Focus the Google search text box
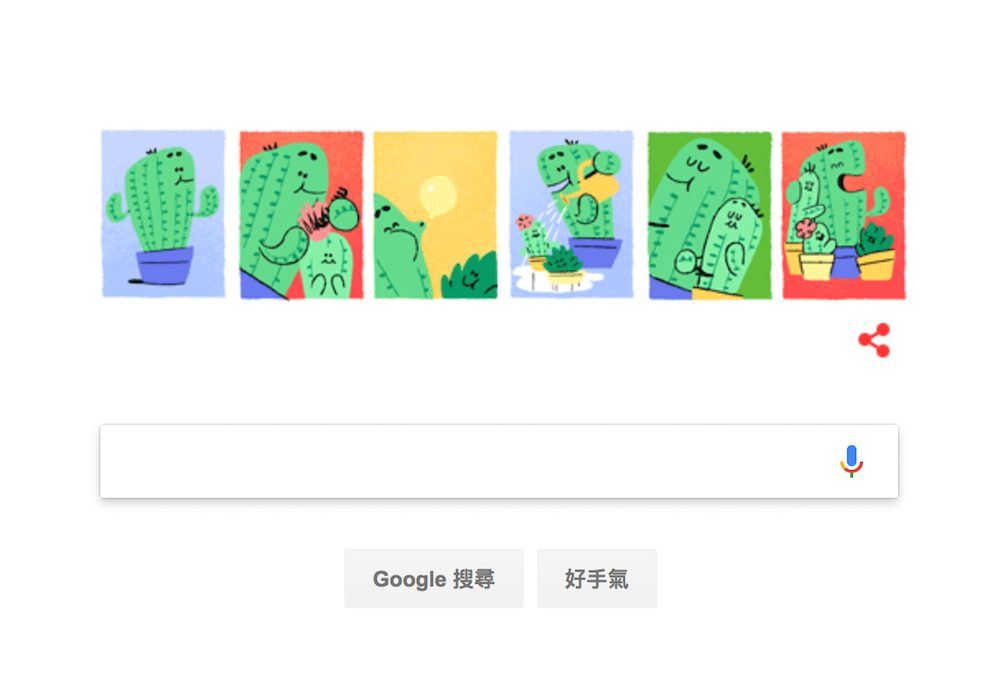1000x674 pixels. tap(499, 461)
